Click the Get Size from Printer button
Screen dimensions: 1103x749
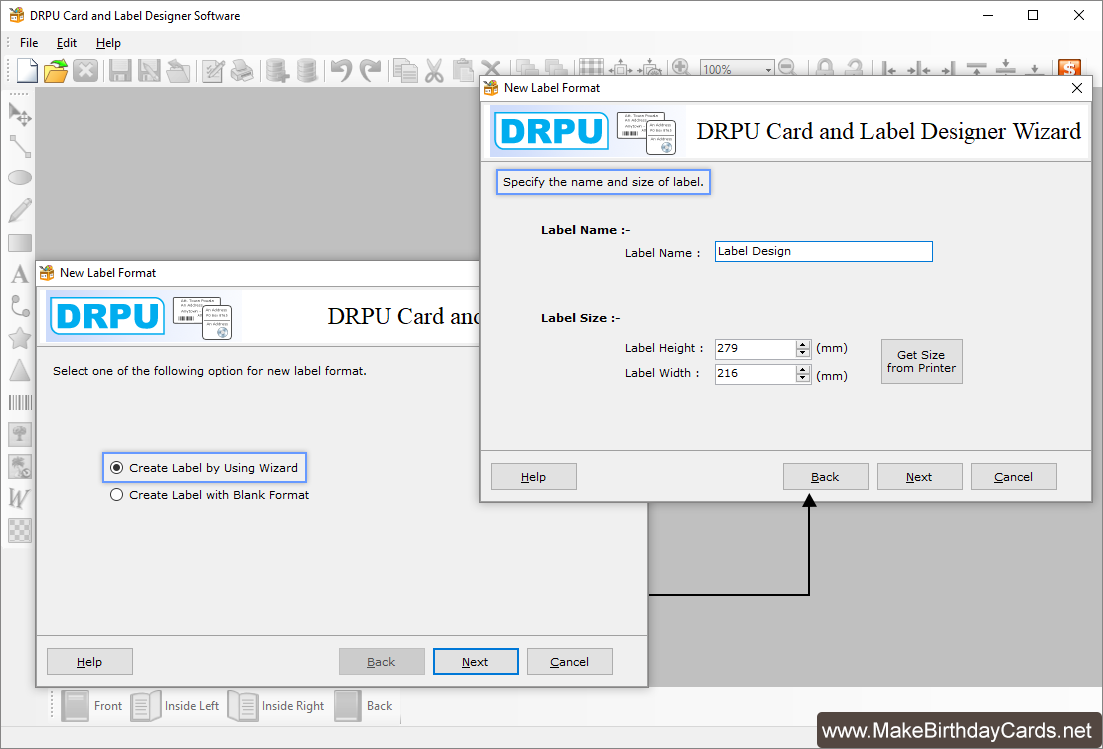[x=921, y=361]
